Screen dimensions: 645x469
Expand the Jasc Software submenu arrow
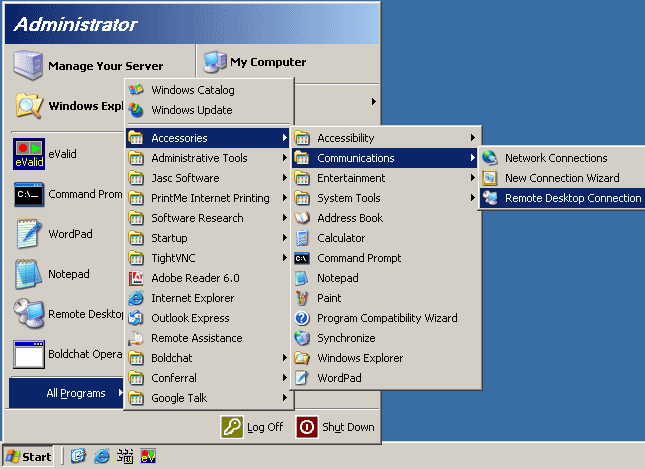click(284, 178)
